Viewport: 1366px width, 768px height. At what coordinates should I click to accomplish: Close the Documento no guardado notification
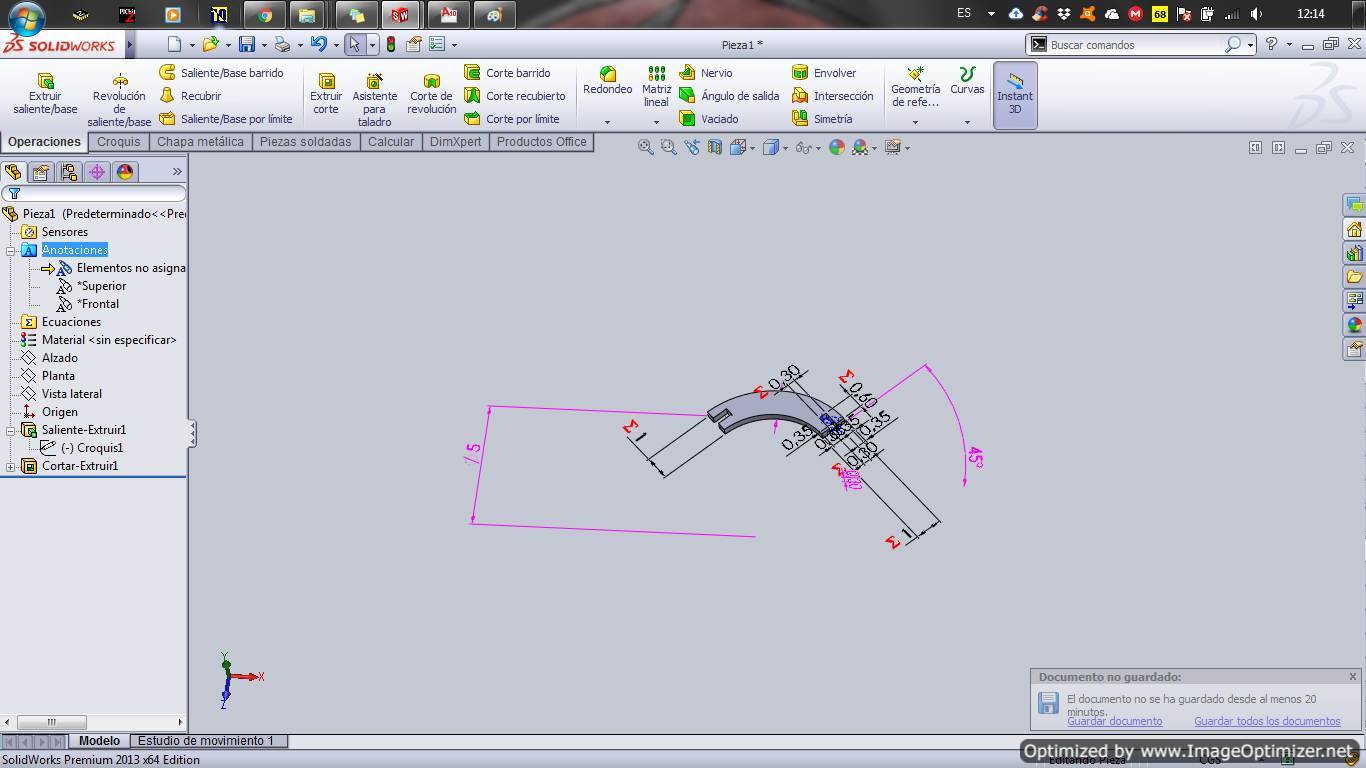click(1352, 677)
